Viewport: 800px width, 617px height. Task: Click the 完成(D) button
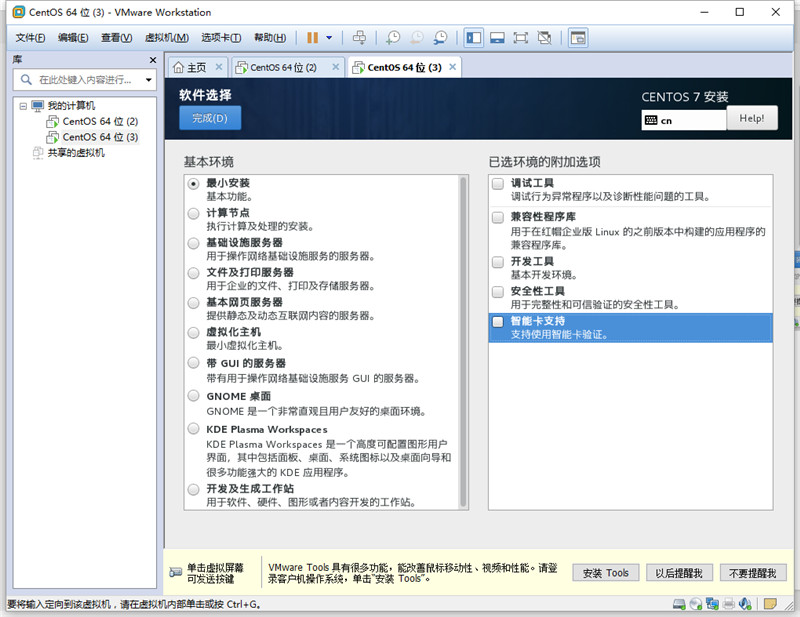(x=210, y=118)
